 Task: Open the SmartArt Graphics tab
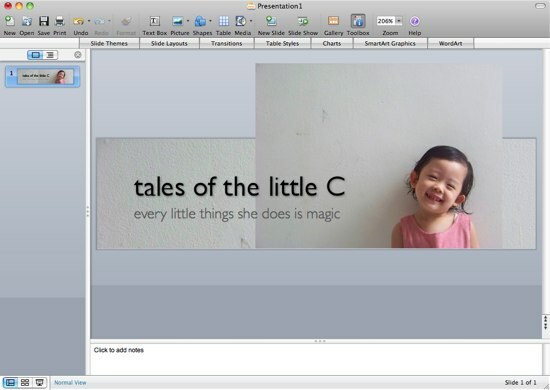(390, 43)
